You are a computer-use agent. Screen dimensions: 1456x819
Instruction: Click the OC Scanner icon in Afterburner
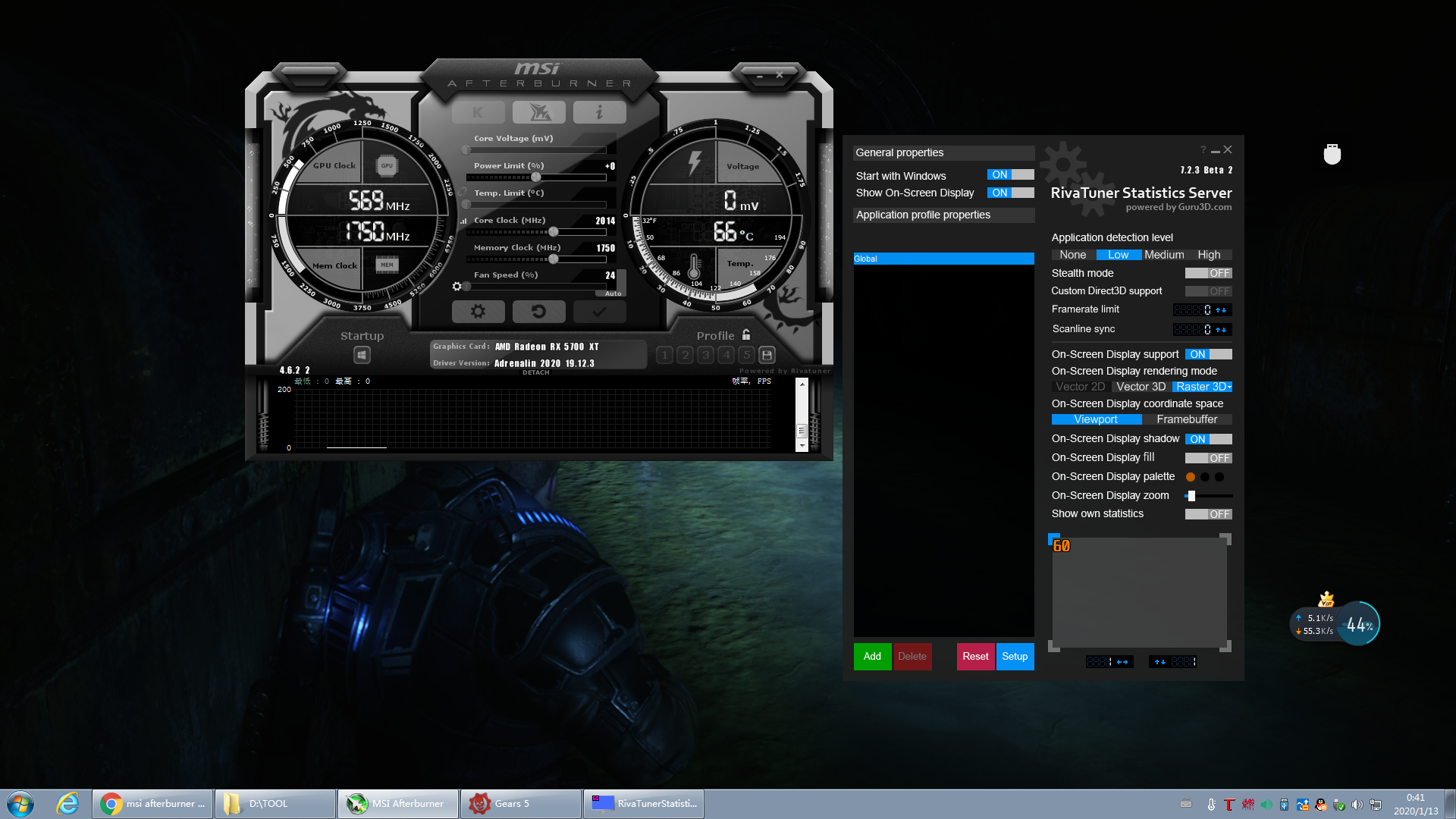(538, 112)
